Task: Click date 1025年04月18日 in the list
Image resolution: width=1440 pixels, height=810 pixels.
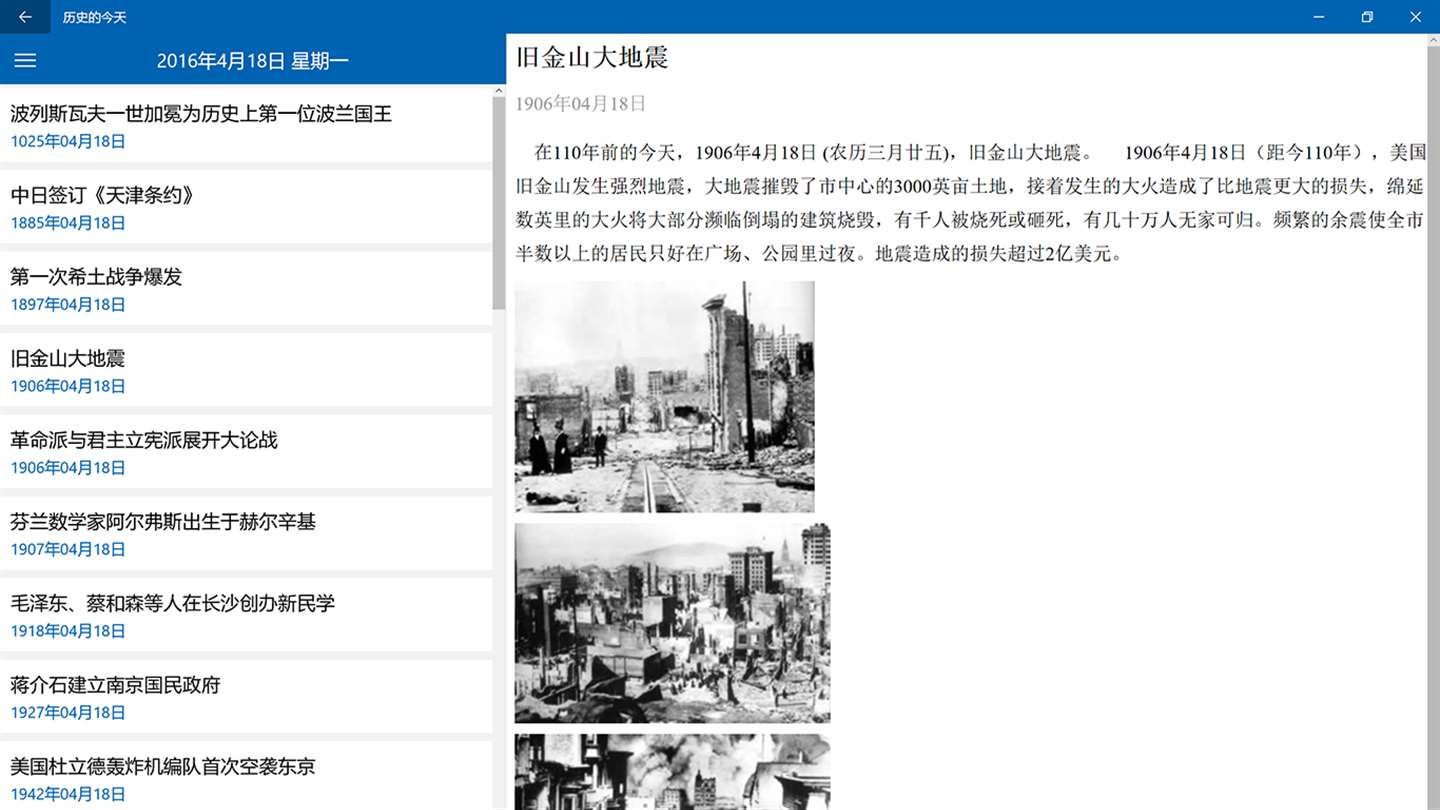Action: [68, 142]
